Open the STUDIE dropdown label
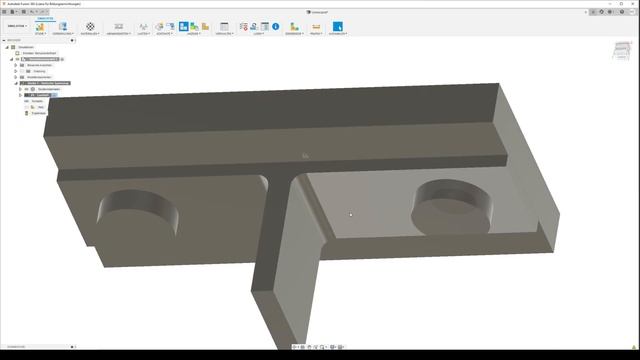Screen dimensions: 640x360 click(x=40, y=33)
